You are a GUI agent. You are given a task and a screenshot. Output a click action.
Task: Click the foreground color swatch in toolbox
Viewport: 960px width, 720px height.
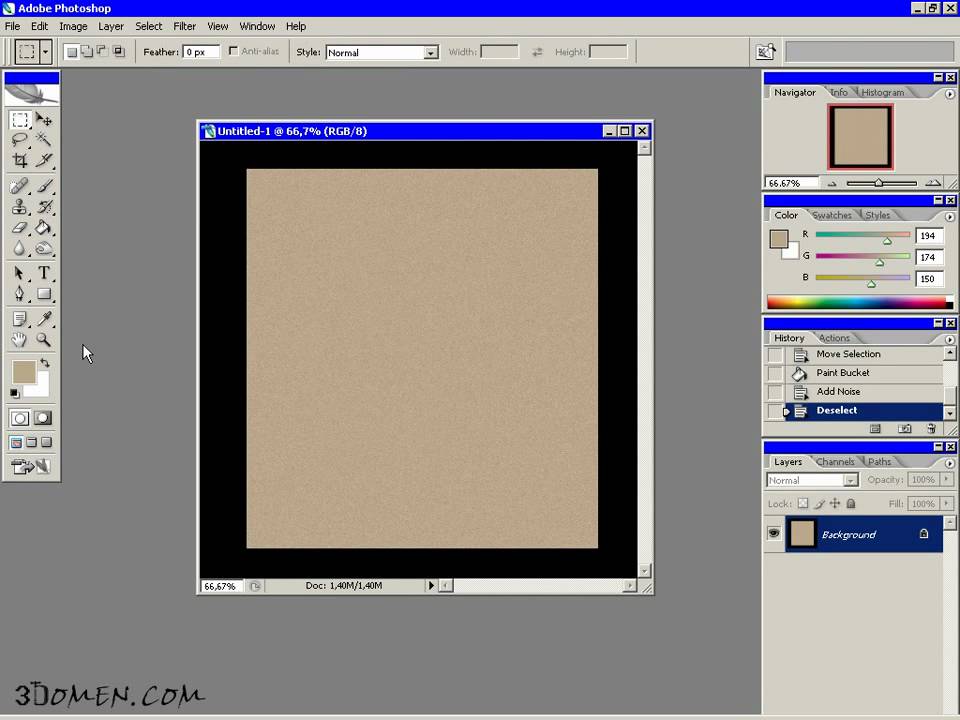[x=23, y=372]
